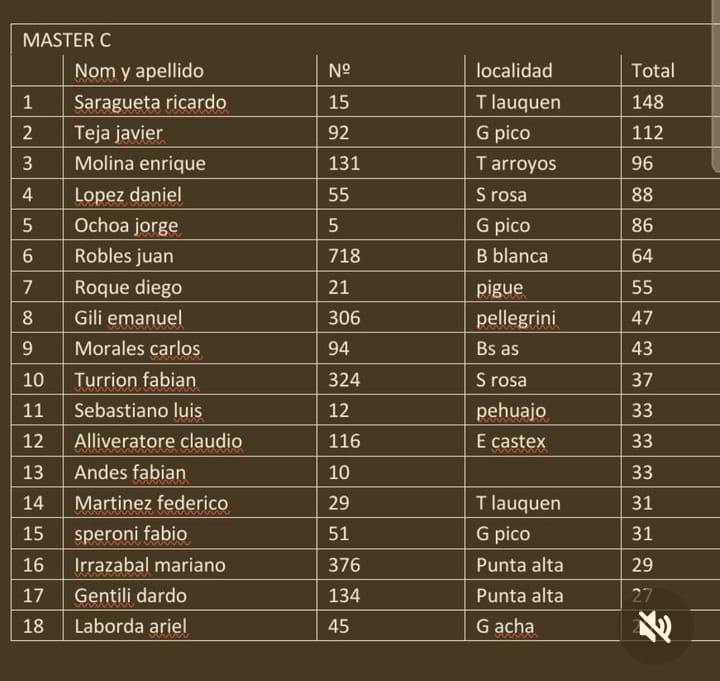
Task: Click the name Alliveratore claudio
Action: point(158,441)
